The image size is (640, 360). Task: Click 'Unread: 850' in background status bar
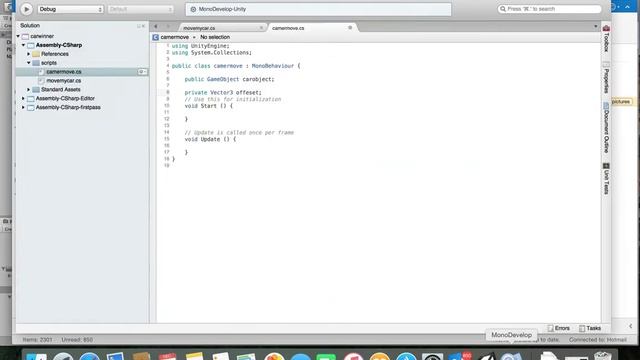(x=77, y=340)
